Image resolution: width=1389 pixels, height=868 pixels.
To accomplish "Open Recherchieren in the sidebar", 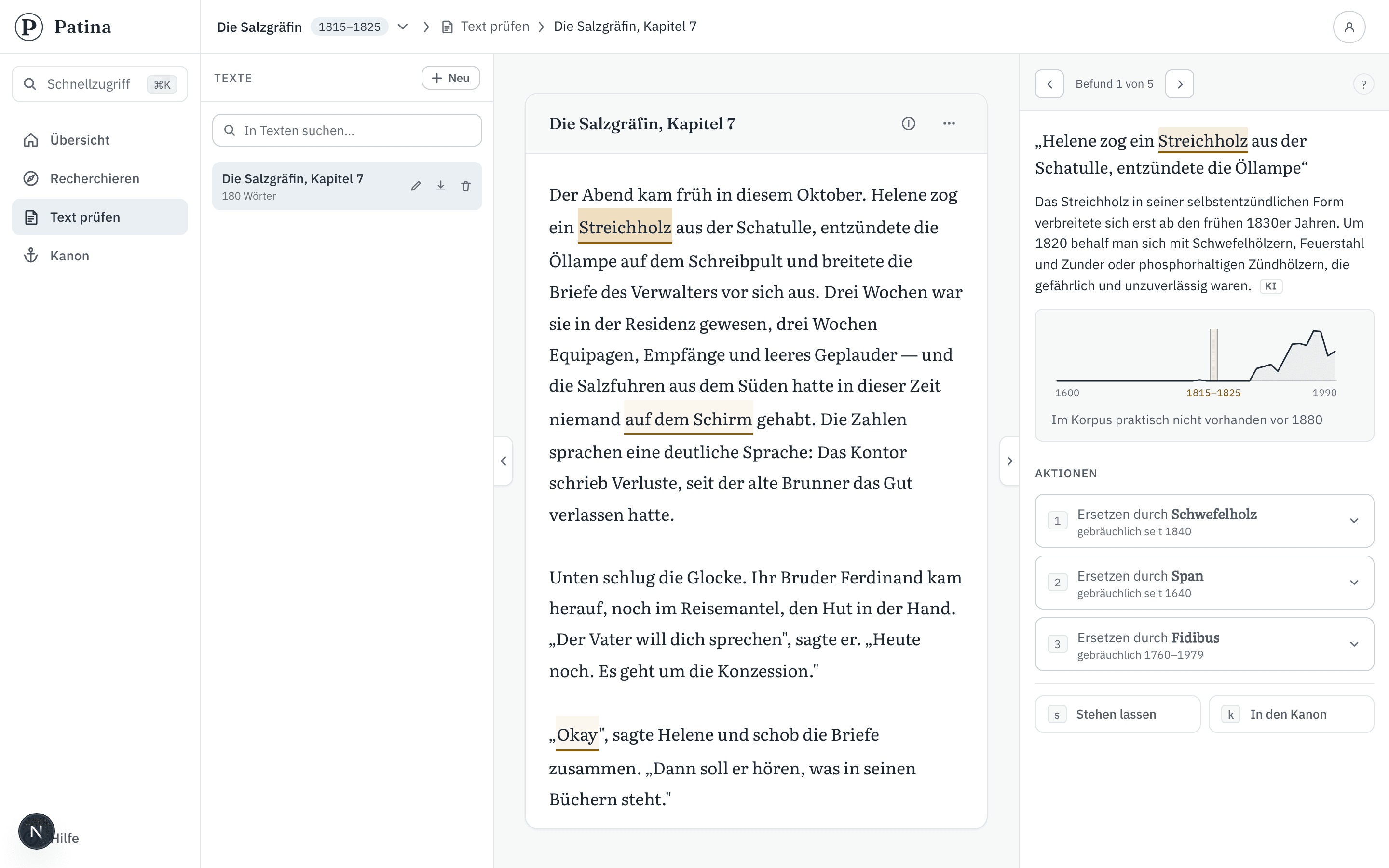I will pyautogui.click(x=100, y=178).
